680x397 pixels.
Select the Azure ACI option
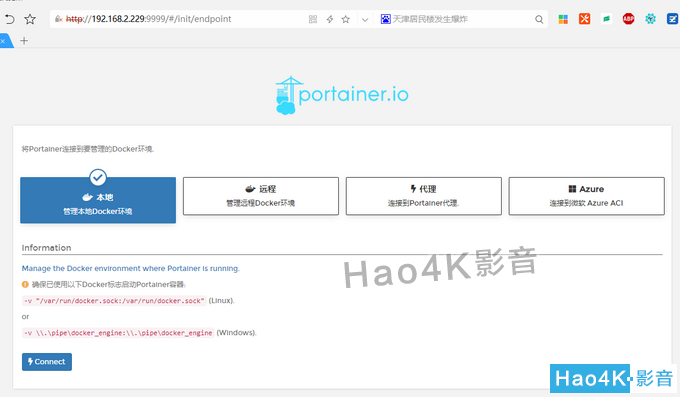(x=586, y=196)
